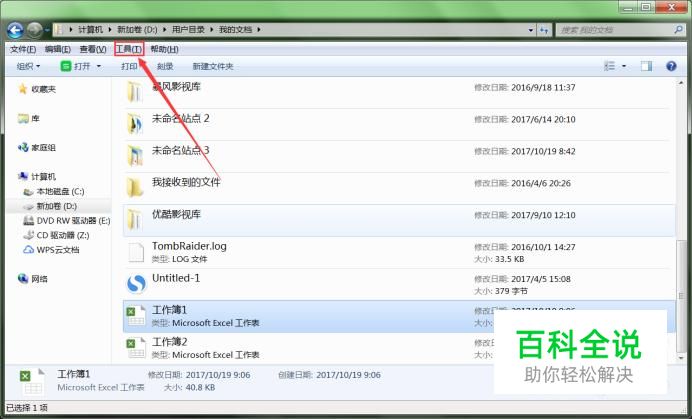Open the 工具(T) menu
This screenshot has height=419, width=692.
click(x=129, y=49)
